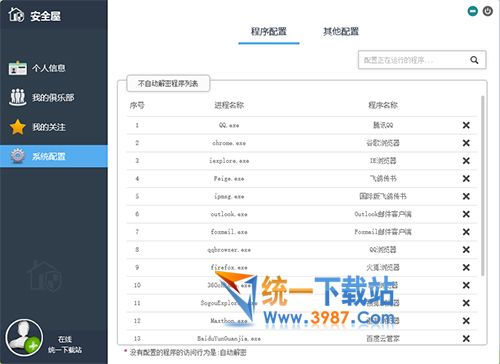This screenshot has height=364, width=500.
Task: Remove QQ.exe from the list
Action: (x=466, y=125)
